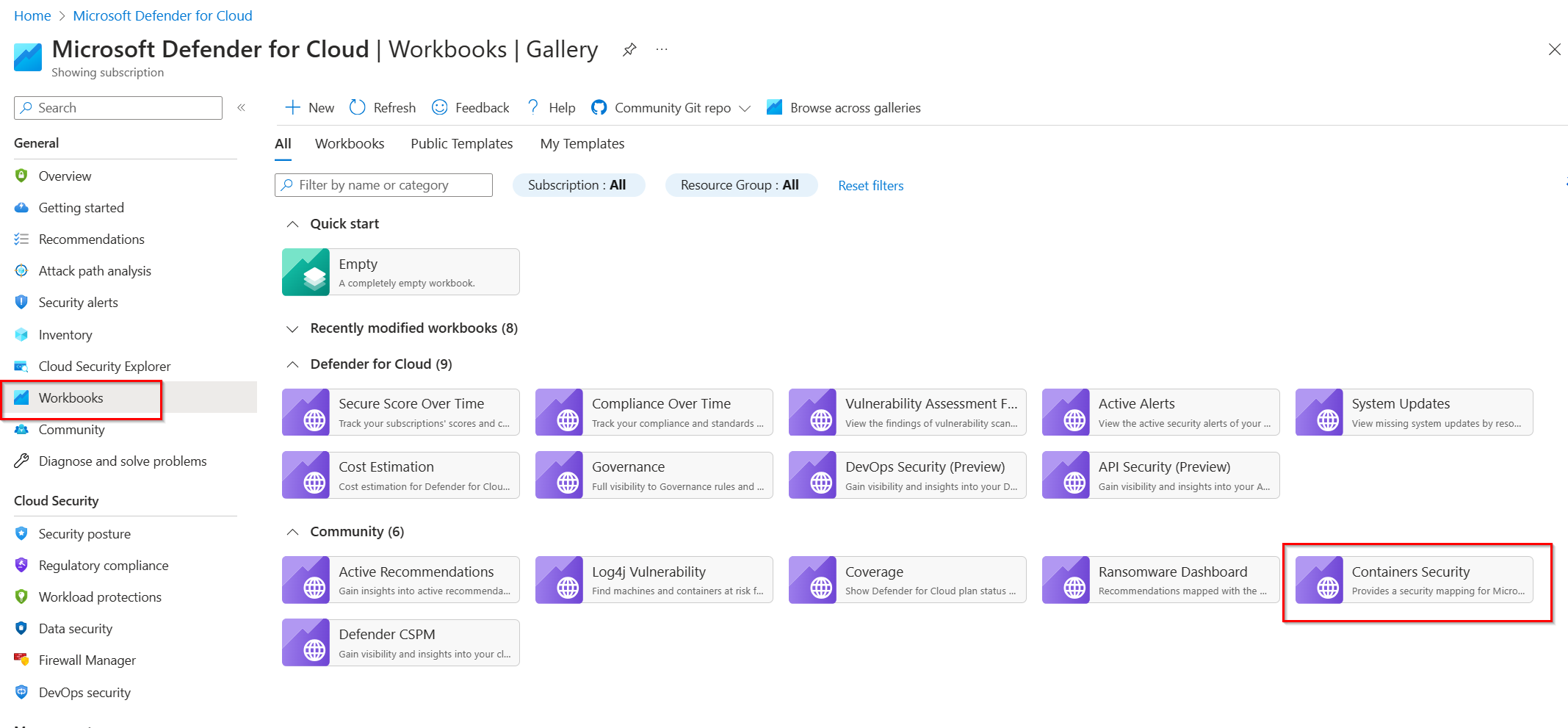Click the Help question mark icon
This screenshot has height=728, width=1568.
coord(533,107)
